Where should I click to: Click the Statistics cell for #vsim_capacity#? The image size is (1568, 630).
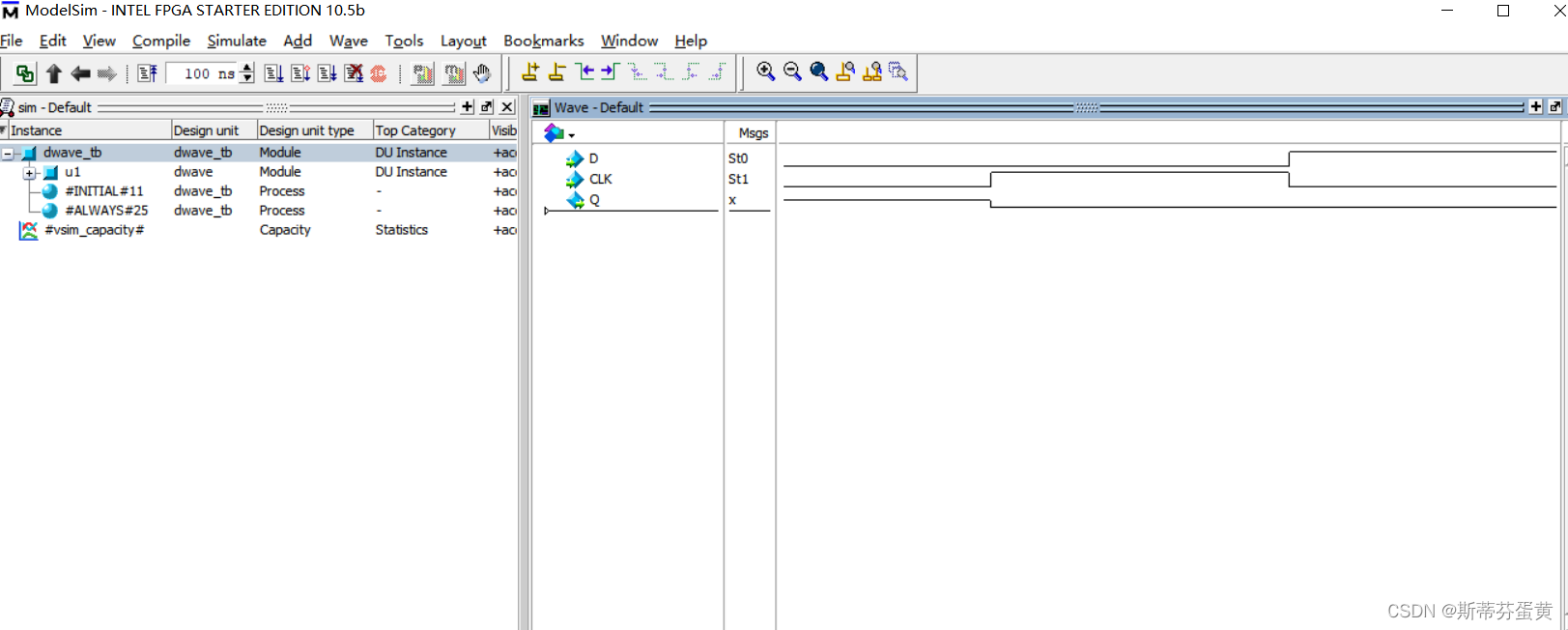pos(401,230)
